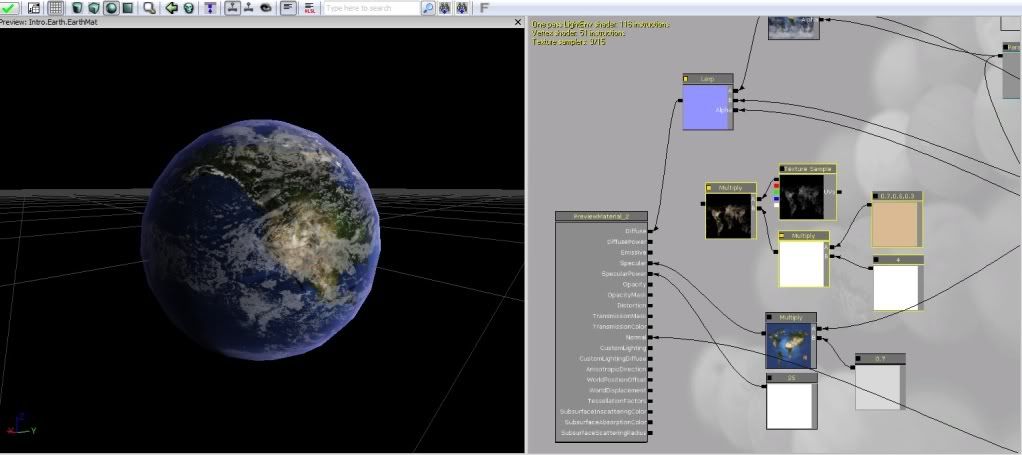Click the Normal input row
Image resolution: width=1022 pixels, height=455 pixels.
tap(638, 337)
